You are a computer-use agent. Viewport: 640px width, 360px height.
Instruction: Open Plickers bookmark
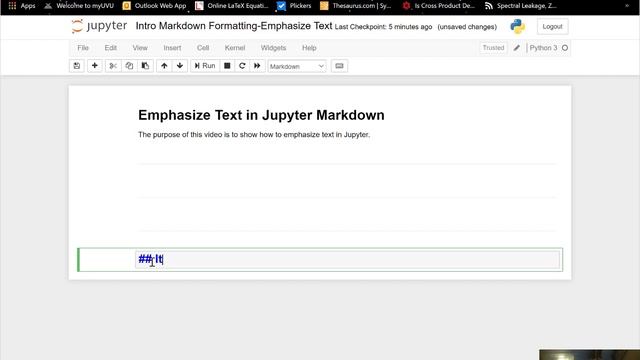point(294,6)
